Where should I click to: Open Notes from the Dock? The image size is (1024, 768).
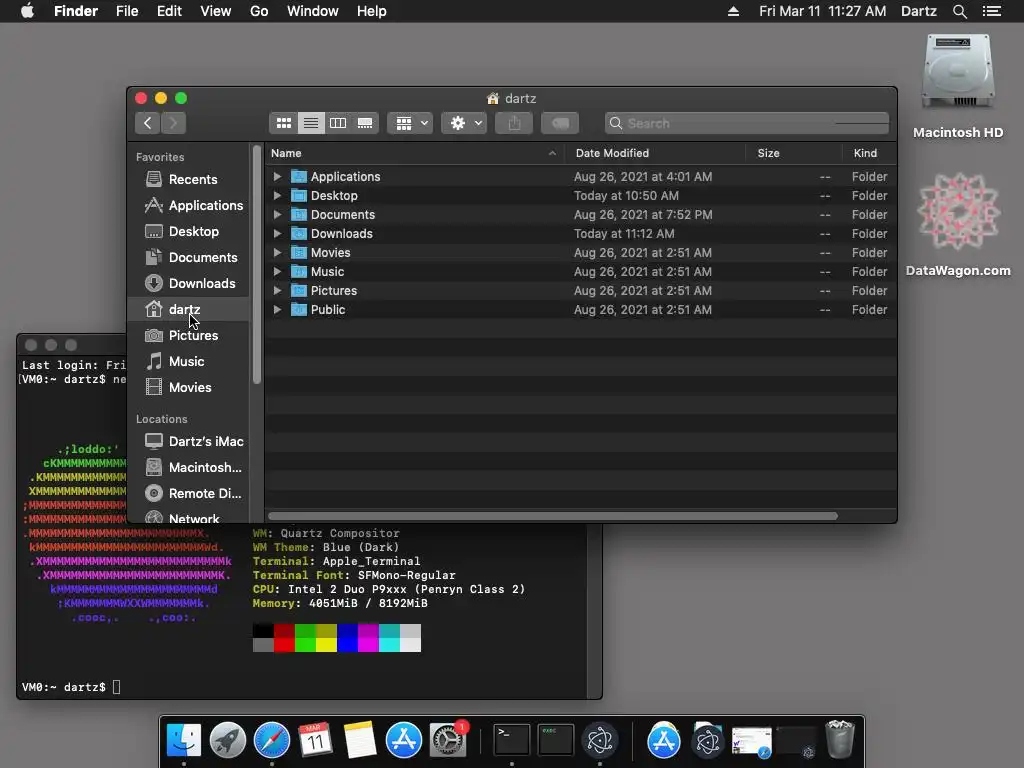click(x=360, y=740)
